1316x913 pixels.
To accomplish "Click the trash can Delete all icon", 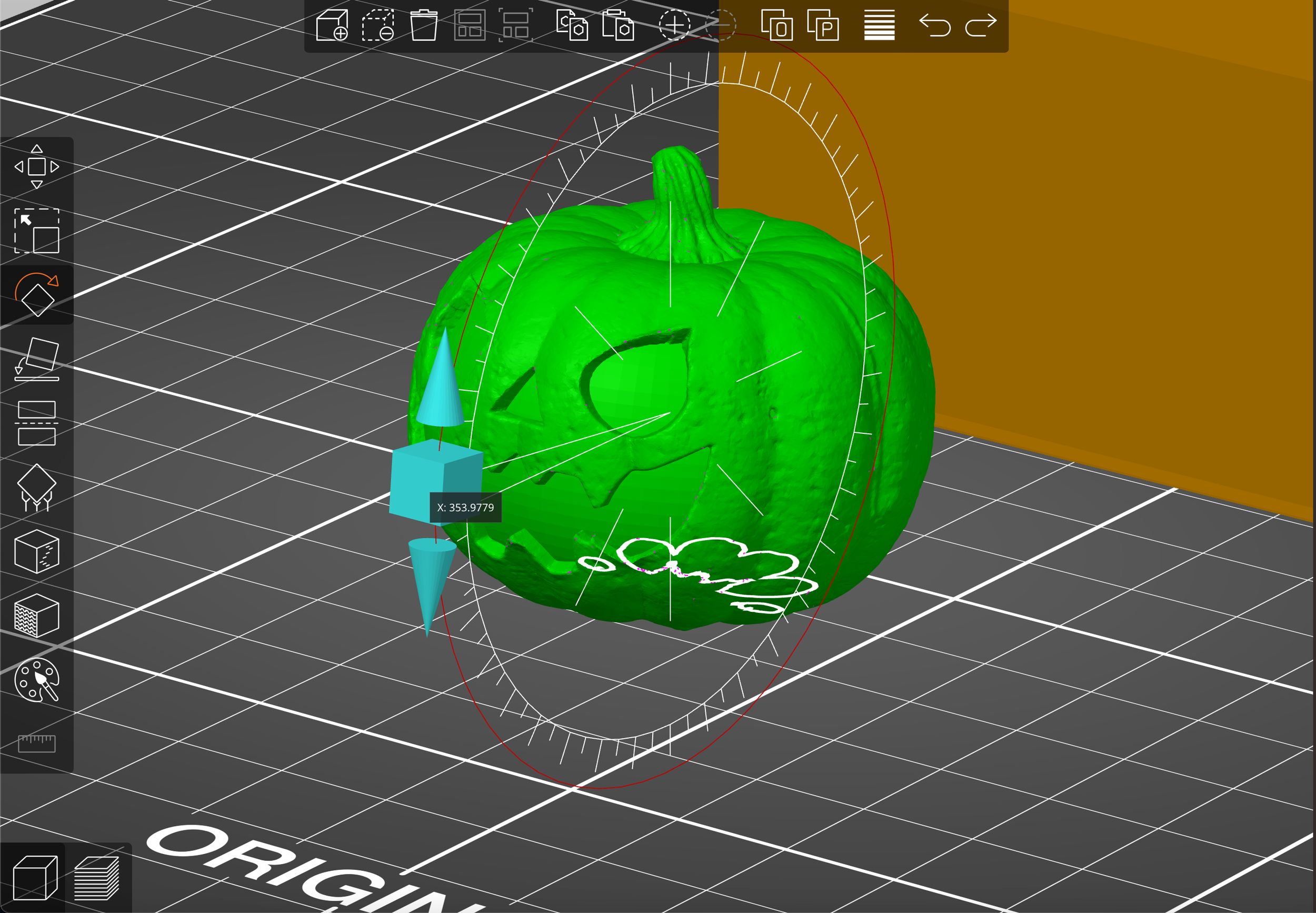I will pos(424,25).
